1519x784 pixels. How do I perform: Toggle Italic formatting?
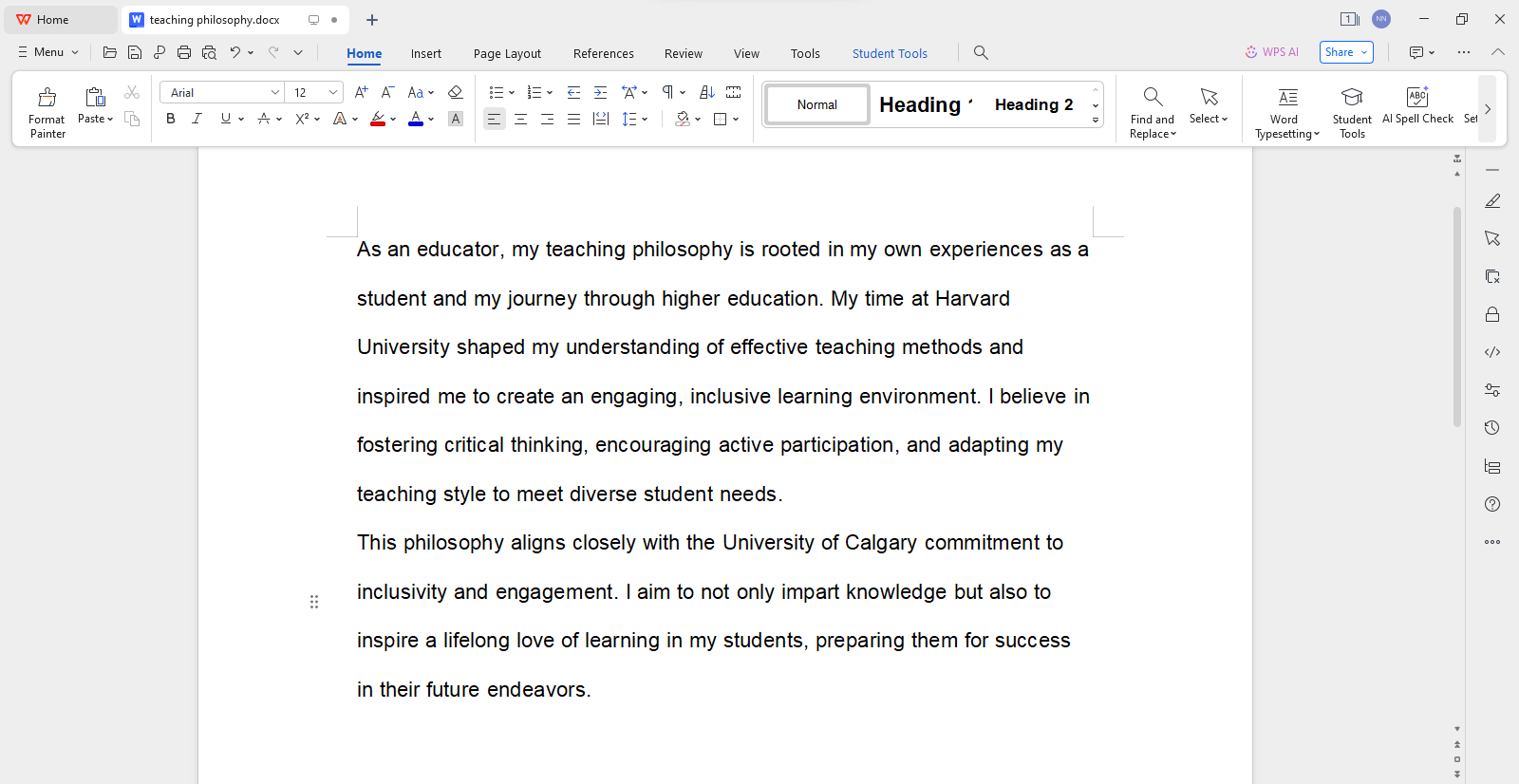pyautogui.click(x=197, y=119)
